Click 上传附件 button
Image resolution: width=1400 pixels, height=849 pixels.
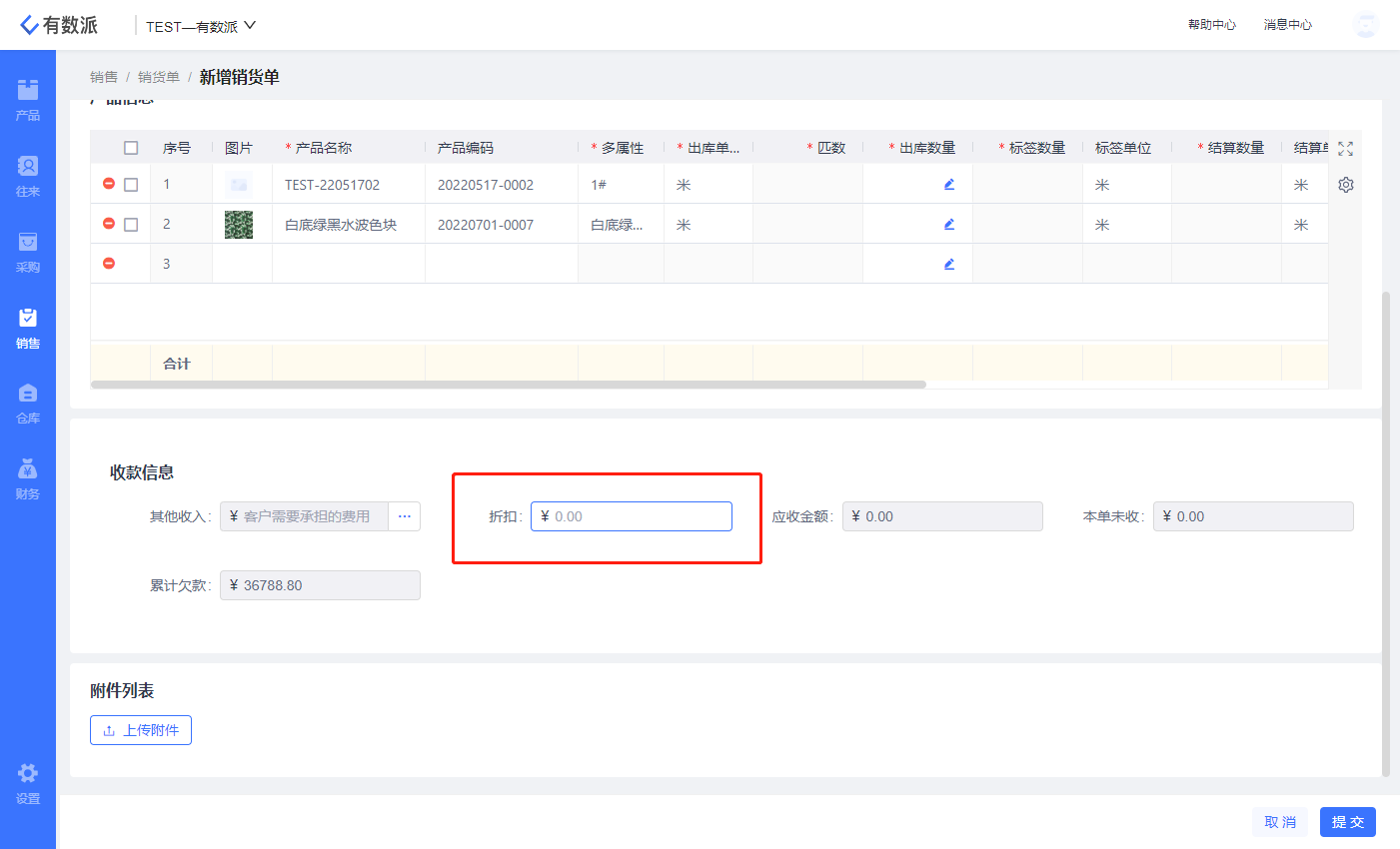pyautogui.click(x=141, y=730)
